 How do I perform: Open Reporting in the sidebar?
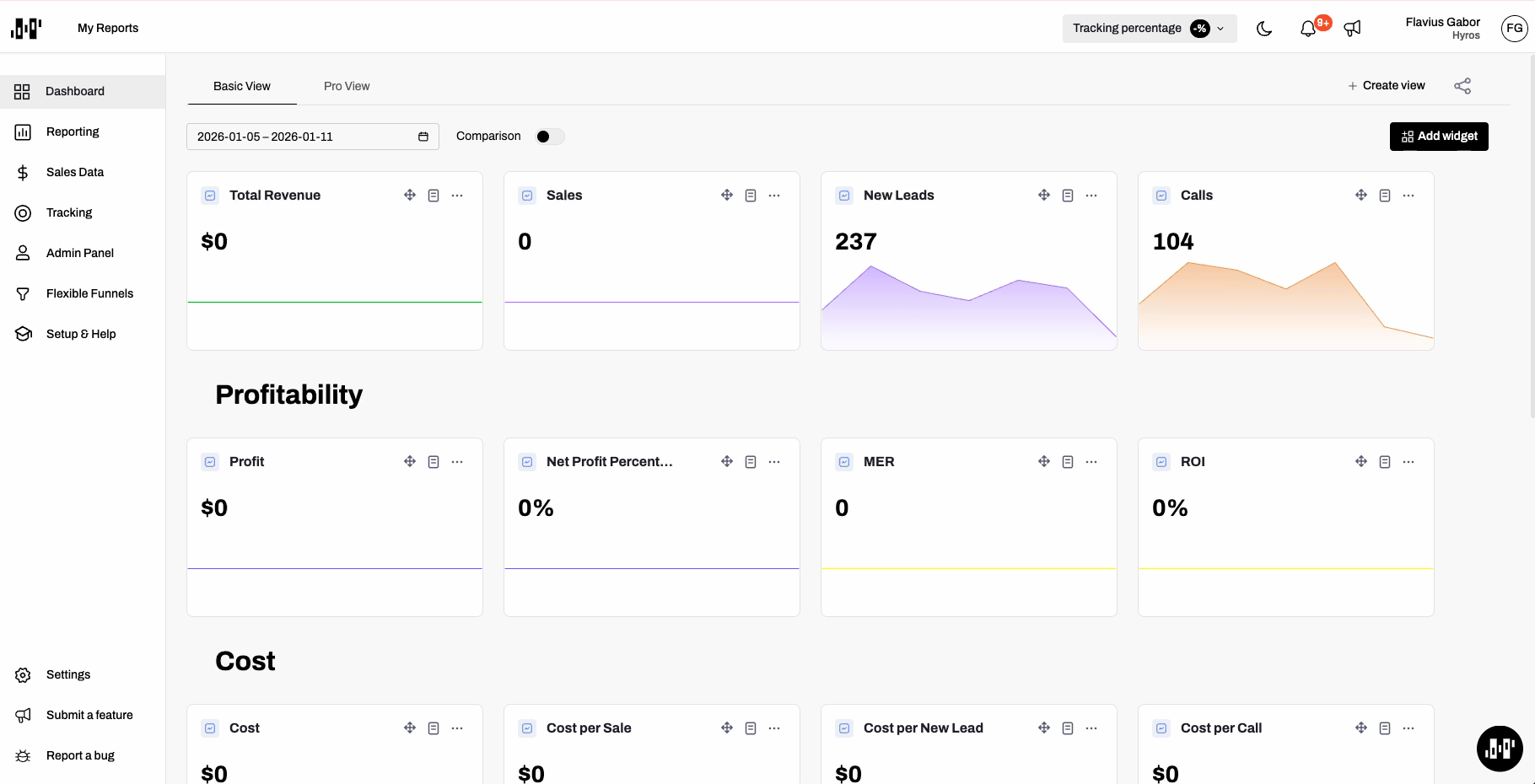pyautogui.click(x=73, y=132)
